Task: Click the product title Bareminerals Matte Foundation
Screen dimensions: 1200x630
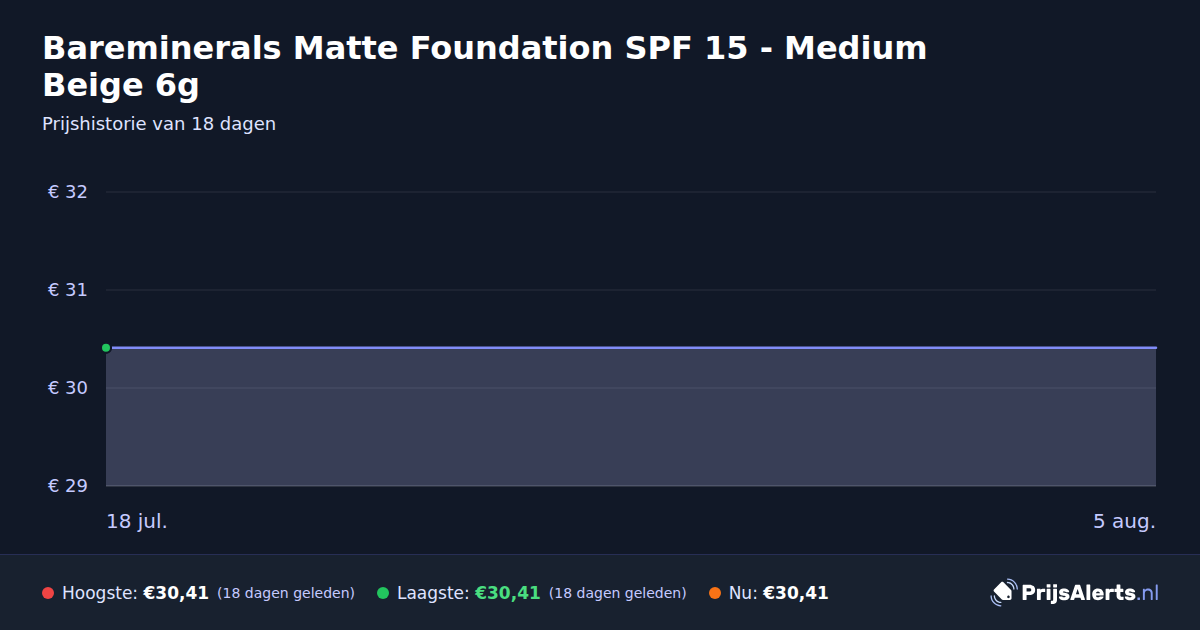Action: tap(485, 67)
